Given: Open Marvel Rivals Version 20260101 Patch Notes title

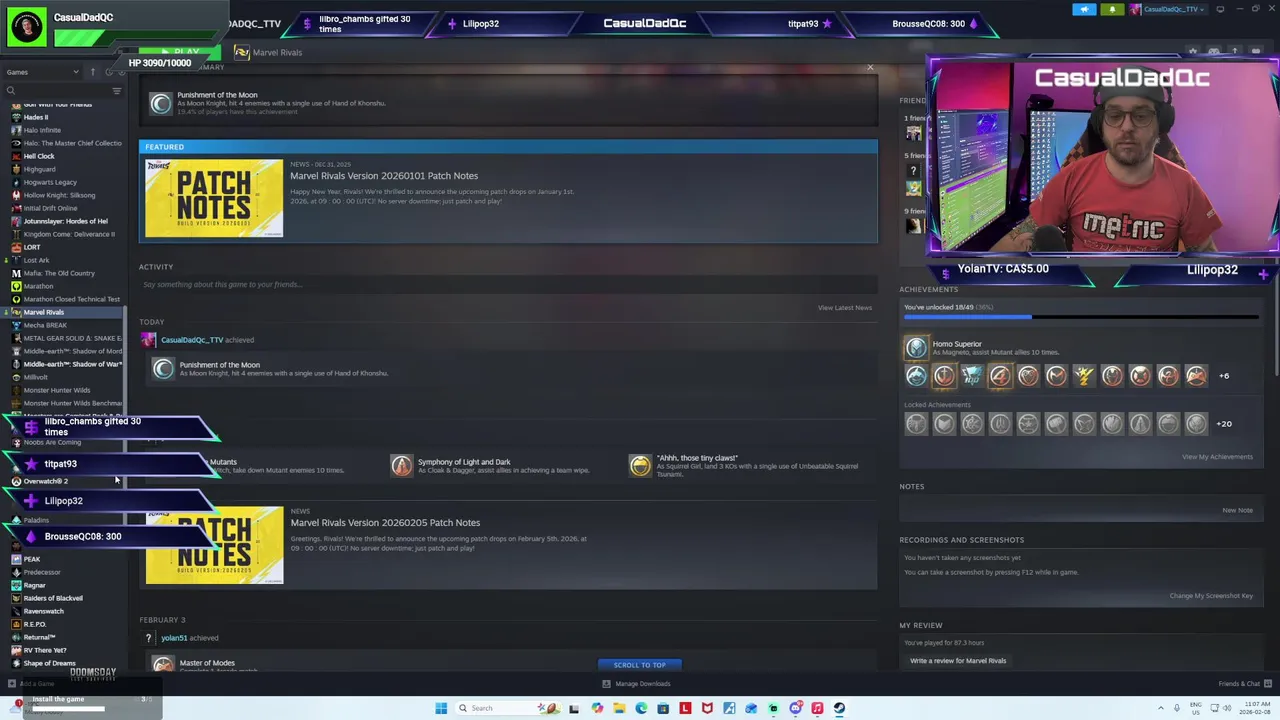Looking at the screenshot, I should point(384,176).
